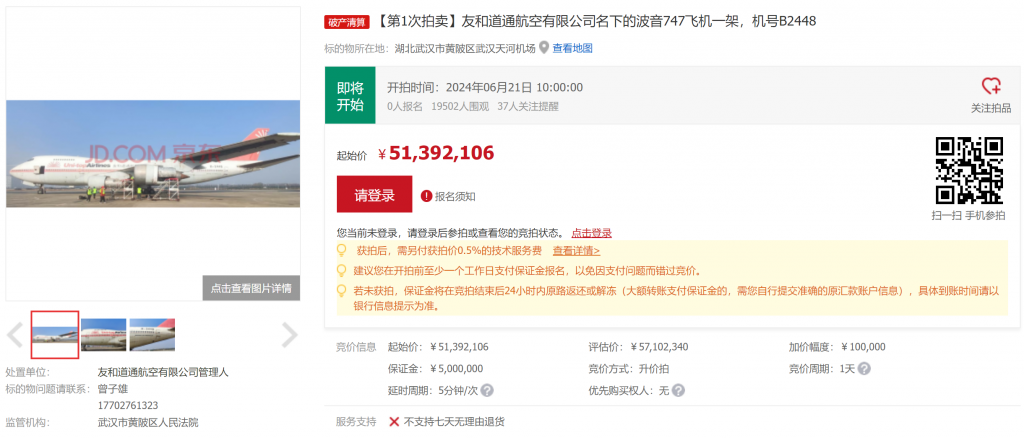Click the main airplane photo

click(x=153, y=153)
